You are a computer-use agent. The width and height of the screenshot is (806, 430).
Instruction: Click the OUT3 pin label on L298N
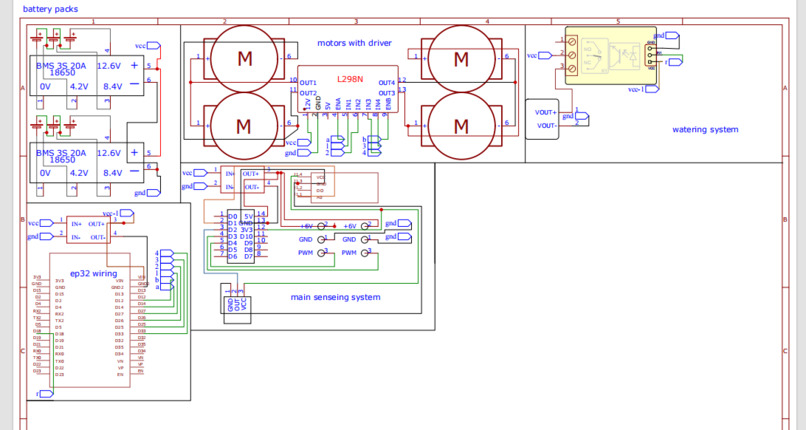point(387,93)
